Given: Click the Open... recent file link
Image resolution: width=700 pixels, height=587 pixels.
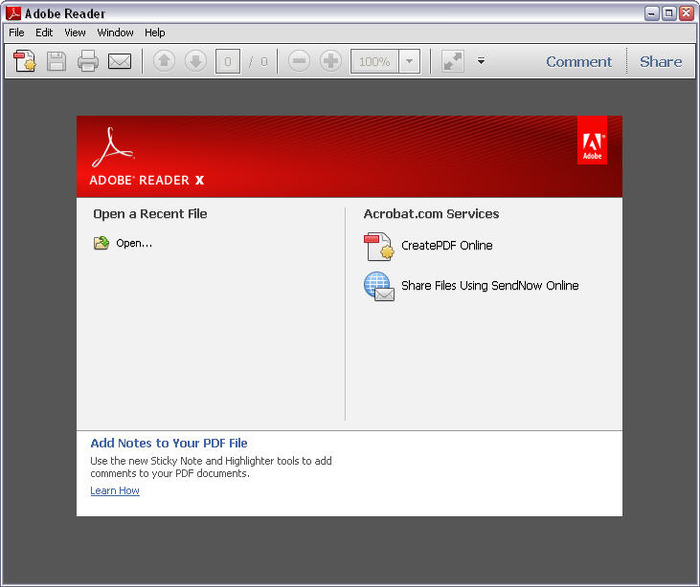Looking at the screenshot, I should (134, 243).
